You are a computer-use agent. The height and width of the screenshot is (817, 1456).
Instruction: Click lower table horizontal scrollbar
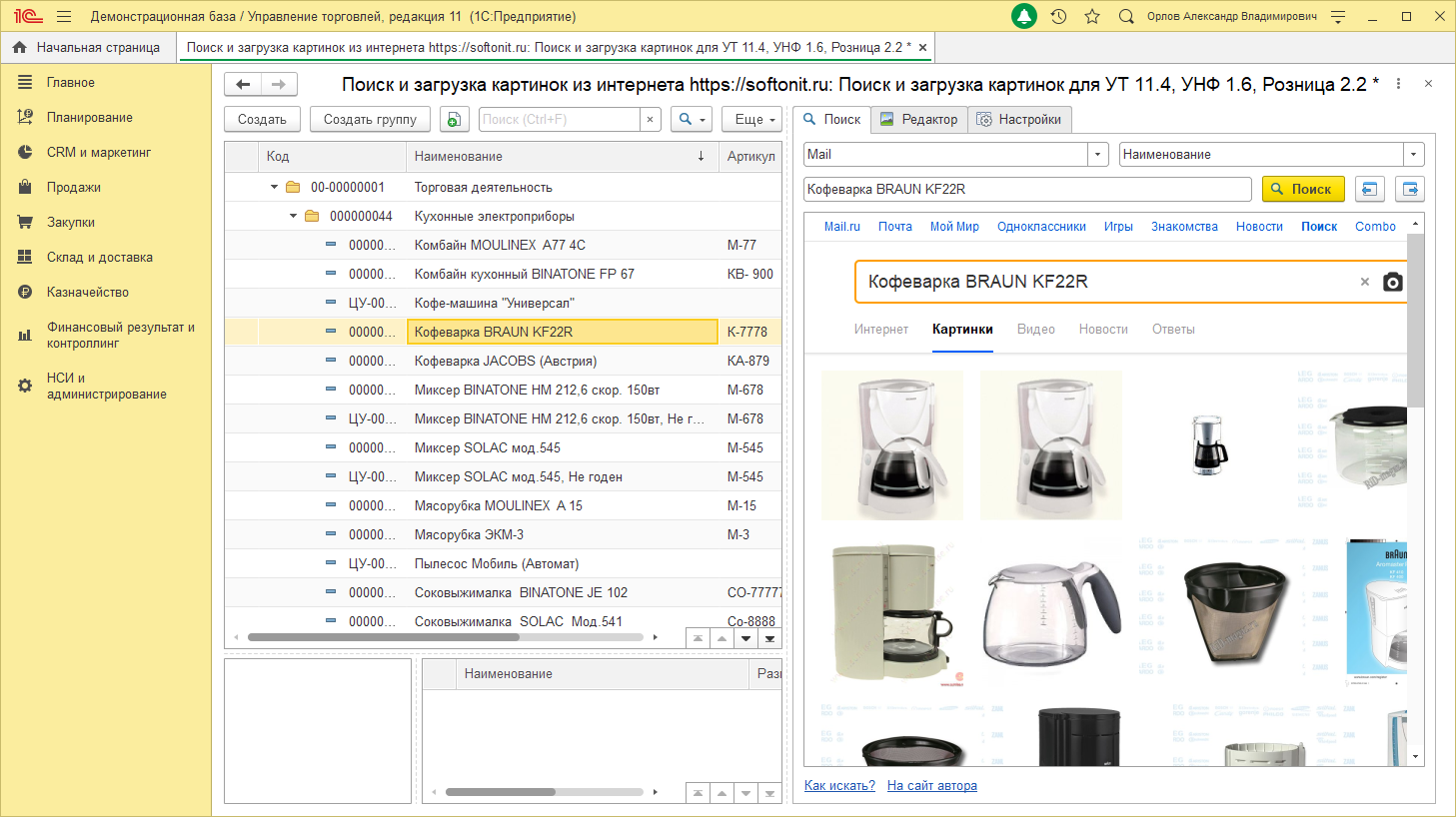click(500, 792)
